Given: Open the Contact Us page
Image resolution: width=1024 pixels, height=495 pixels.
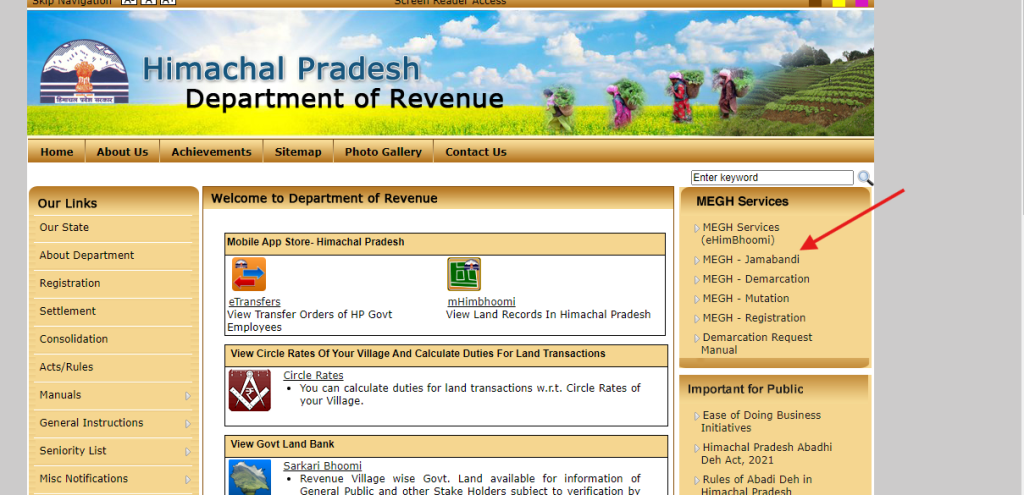Looking at the screenshot, I should coord(476,152).
